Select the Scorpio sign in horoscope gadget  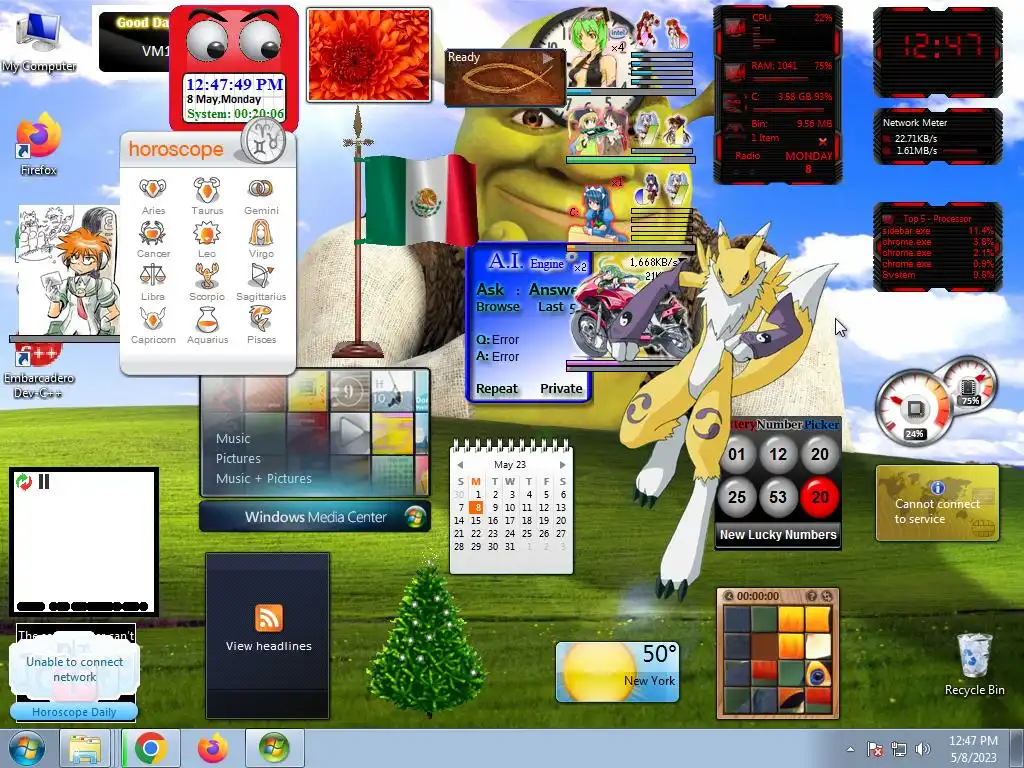[x=207, y=282]
